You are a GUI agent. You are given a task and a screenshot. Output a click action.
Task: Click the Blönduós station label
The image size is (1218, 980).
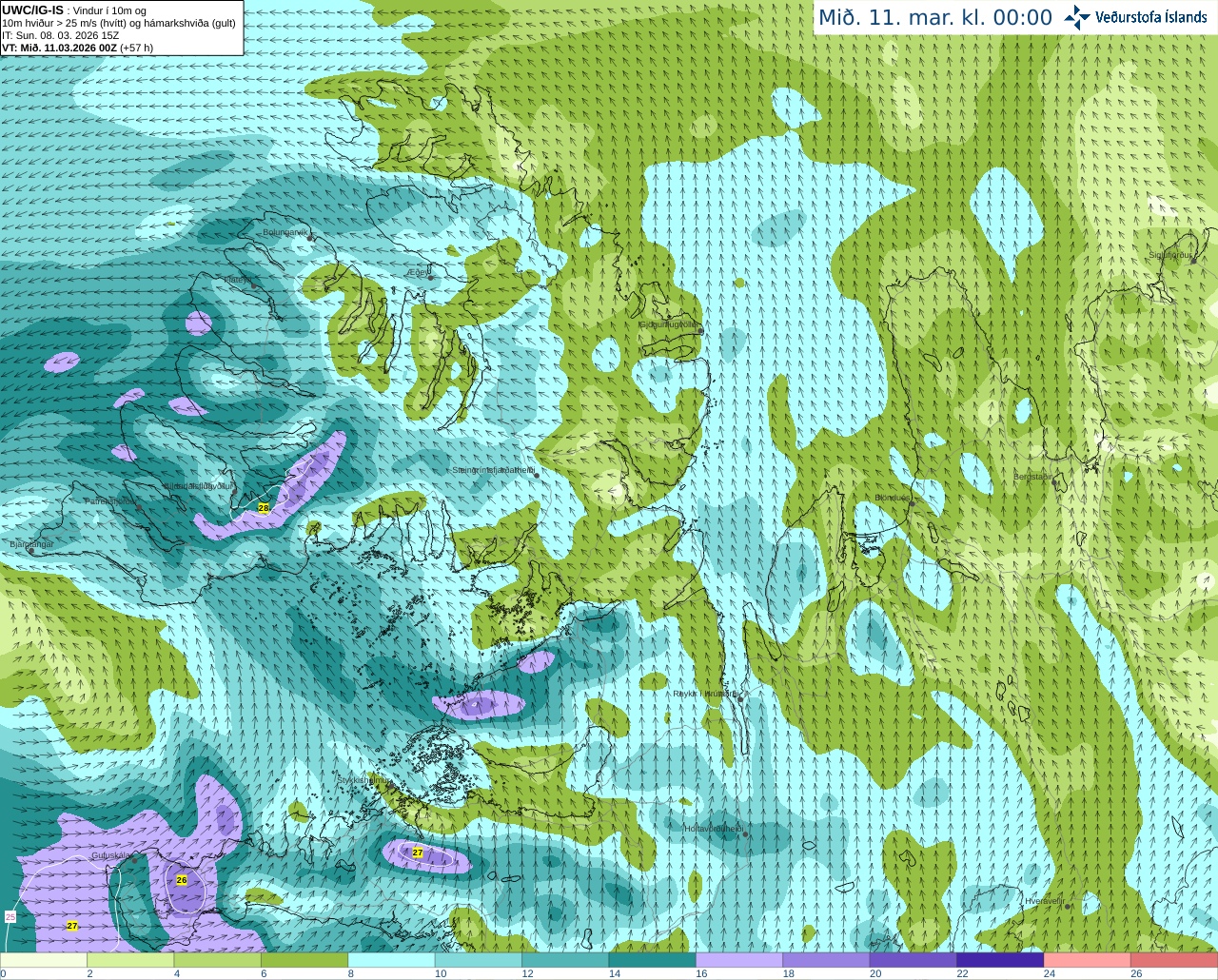coord(893,498)
